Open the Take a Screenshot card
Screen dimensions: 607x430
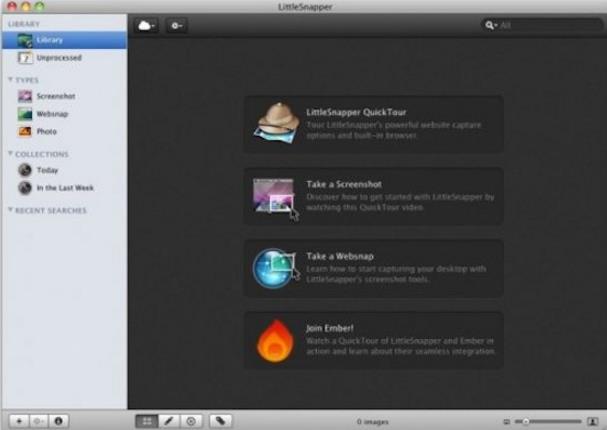[x=374, y=196]
